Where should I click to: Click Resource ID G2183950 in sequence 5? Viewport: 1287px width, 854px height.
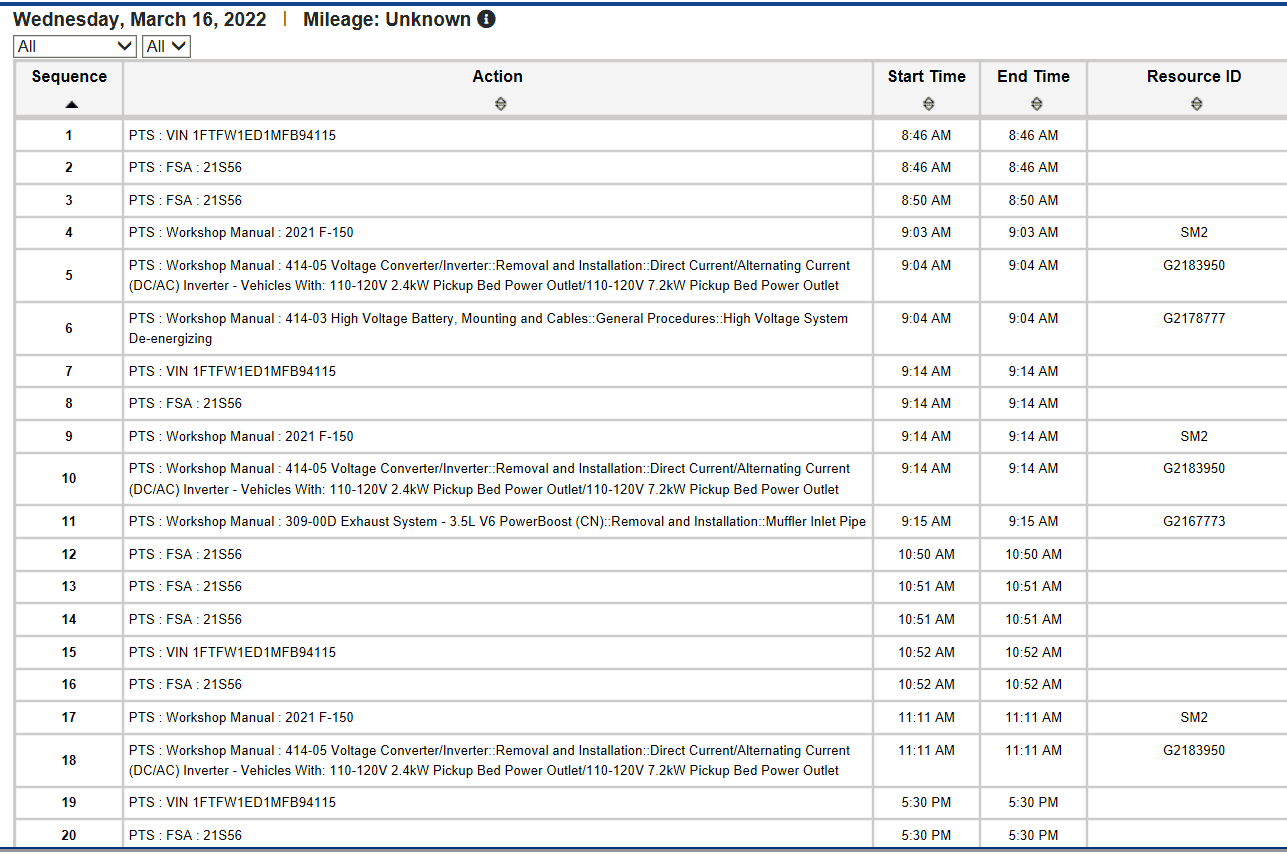point(1194,265)
